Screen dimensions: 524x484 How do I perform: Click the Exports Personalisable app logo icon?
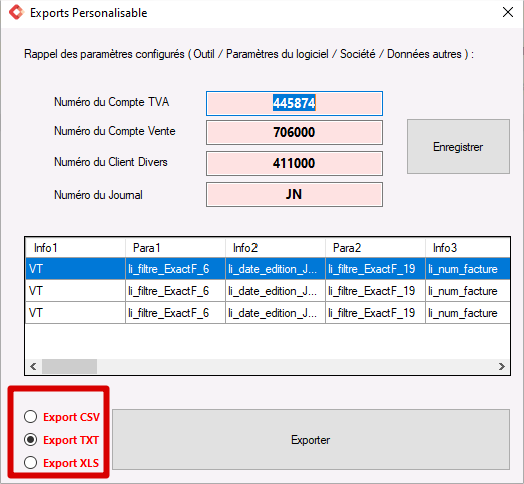(16, 12)
